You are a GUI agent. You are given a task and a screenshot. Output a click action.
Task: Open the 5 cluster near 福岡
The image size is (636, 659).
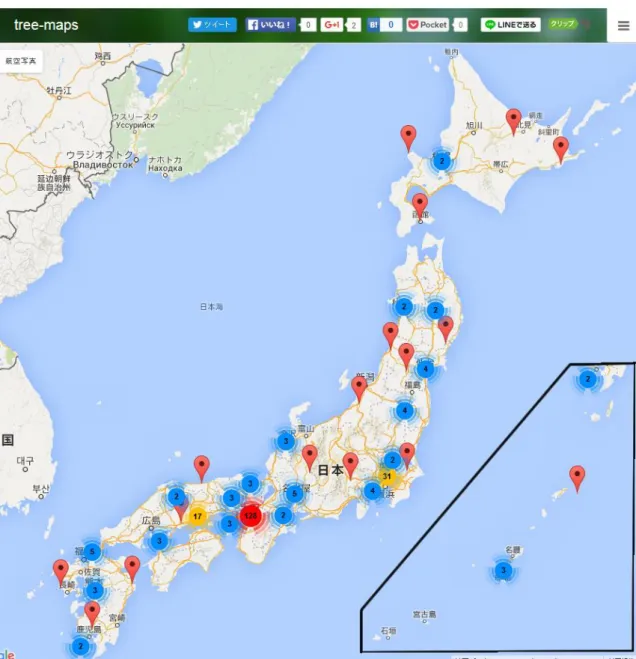click(x=92, y=551)
